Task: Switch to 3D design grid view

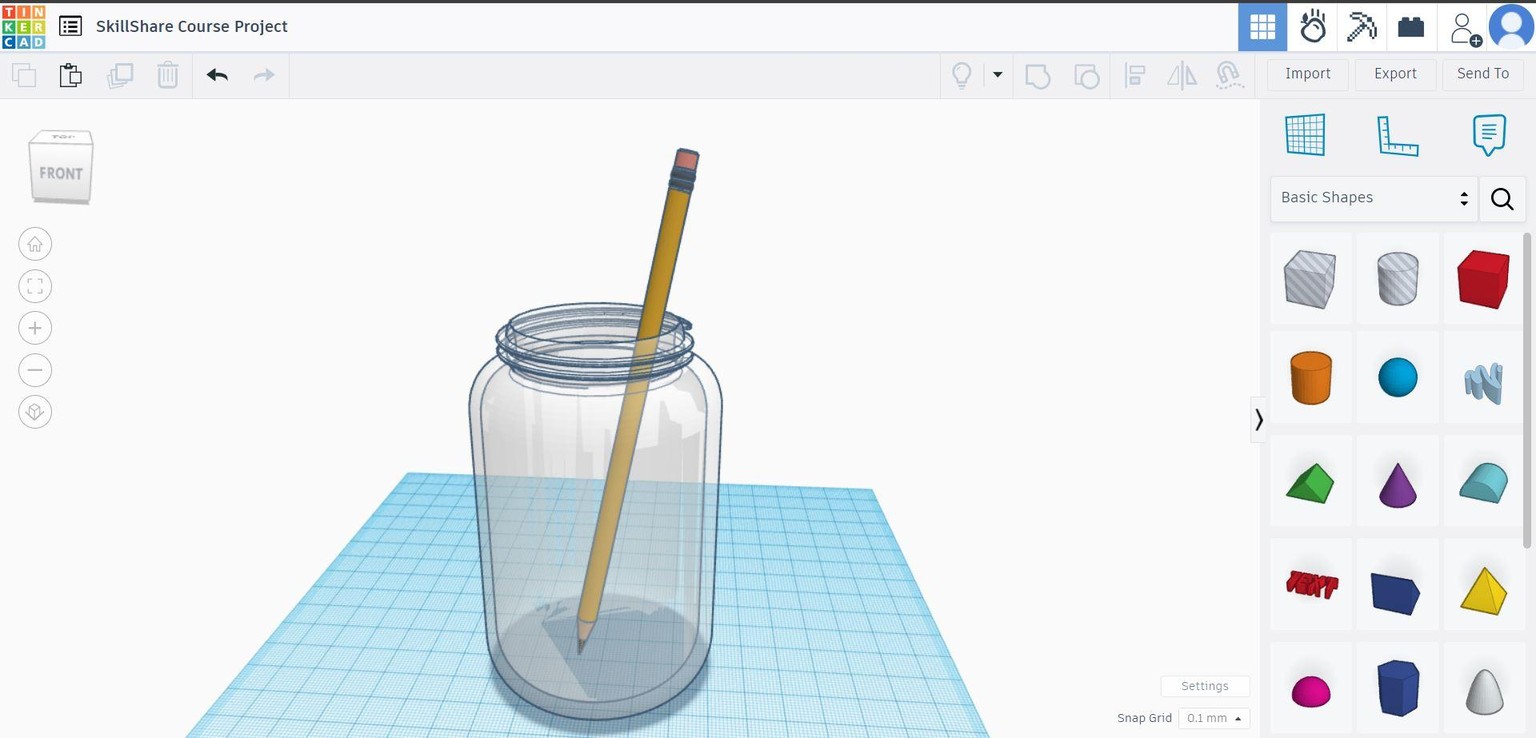Action: 1262,27
